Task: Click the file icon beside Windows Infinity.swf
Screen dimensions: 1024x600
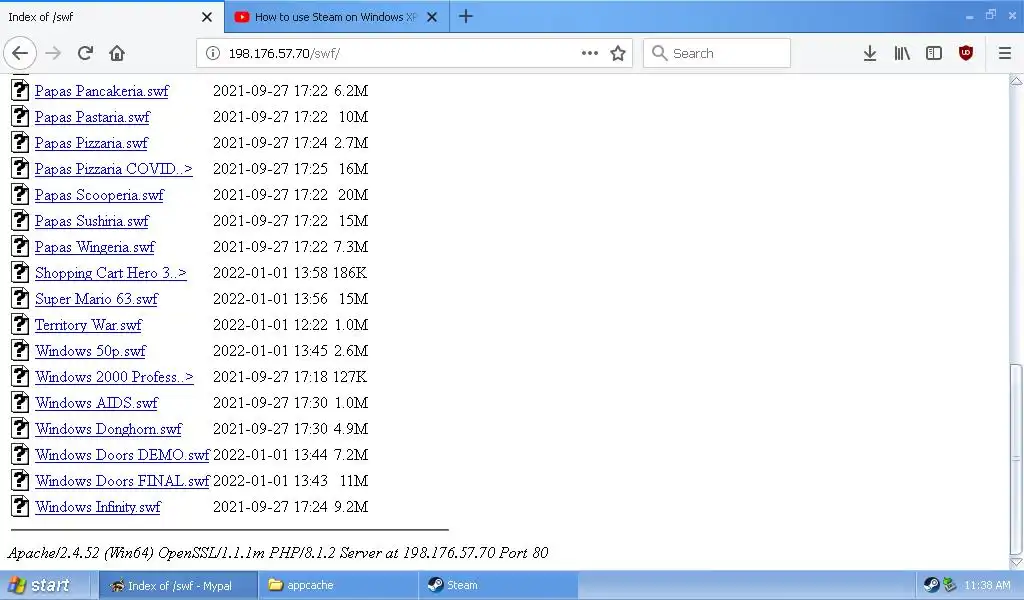Action: click(x=20, y=506)
